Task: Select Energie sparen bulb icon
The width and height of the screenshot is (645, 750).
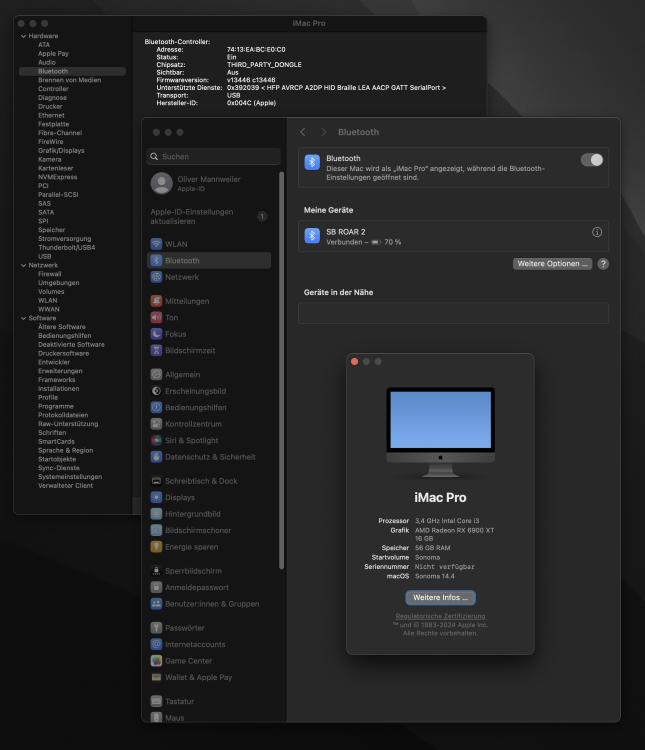Action: (x=156, y=547)
